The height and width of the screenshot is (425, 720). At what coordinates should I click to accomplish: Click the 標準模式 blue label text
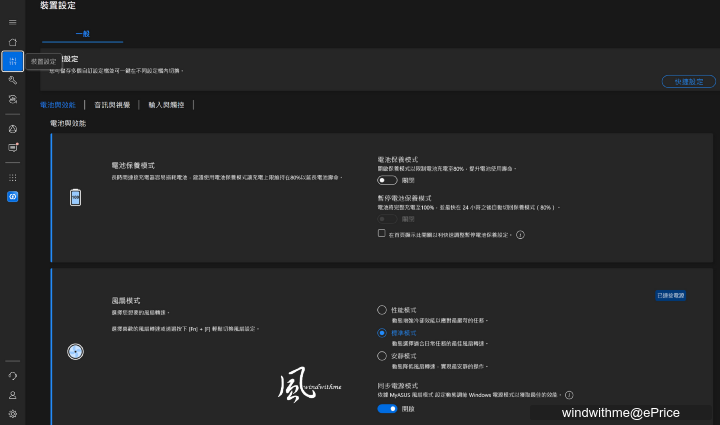(404, 333)
